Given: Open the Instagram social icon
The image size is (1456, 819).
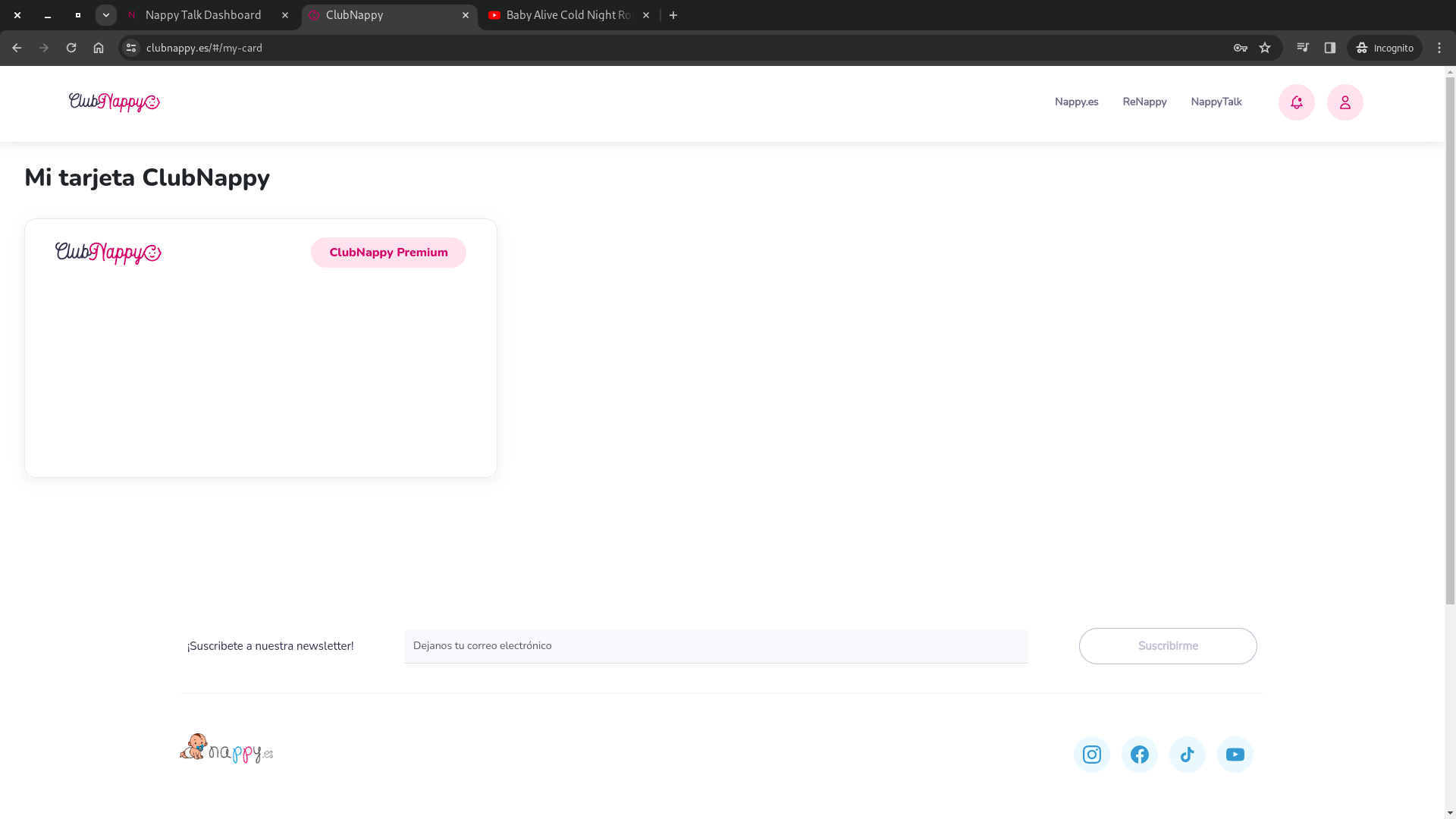Looking at the screenshot, I should 1091,755.
